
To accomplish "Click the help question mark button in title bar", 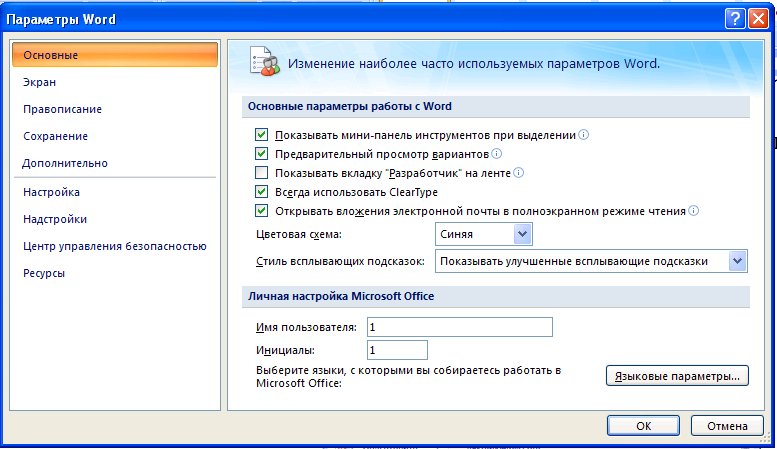I will (735, 19).
